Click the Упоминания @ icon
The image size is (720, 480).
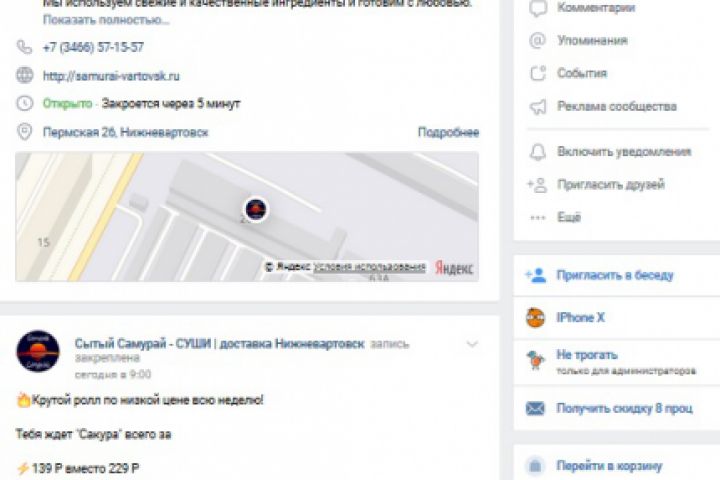[x=538, y=40]
